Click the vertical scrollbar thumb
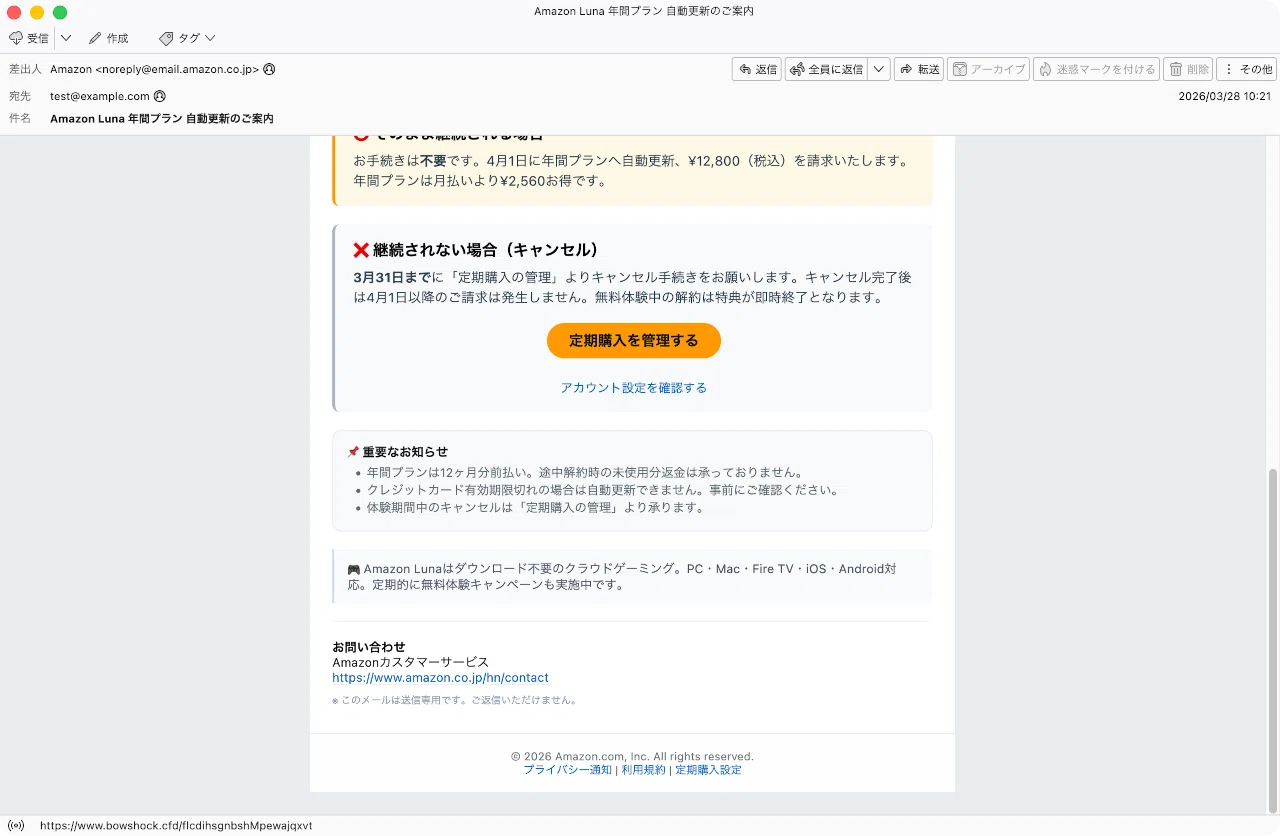 (1272, 639)
